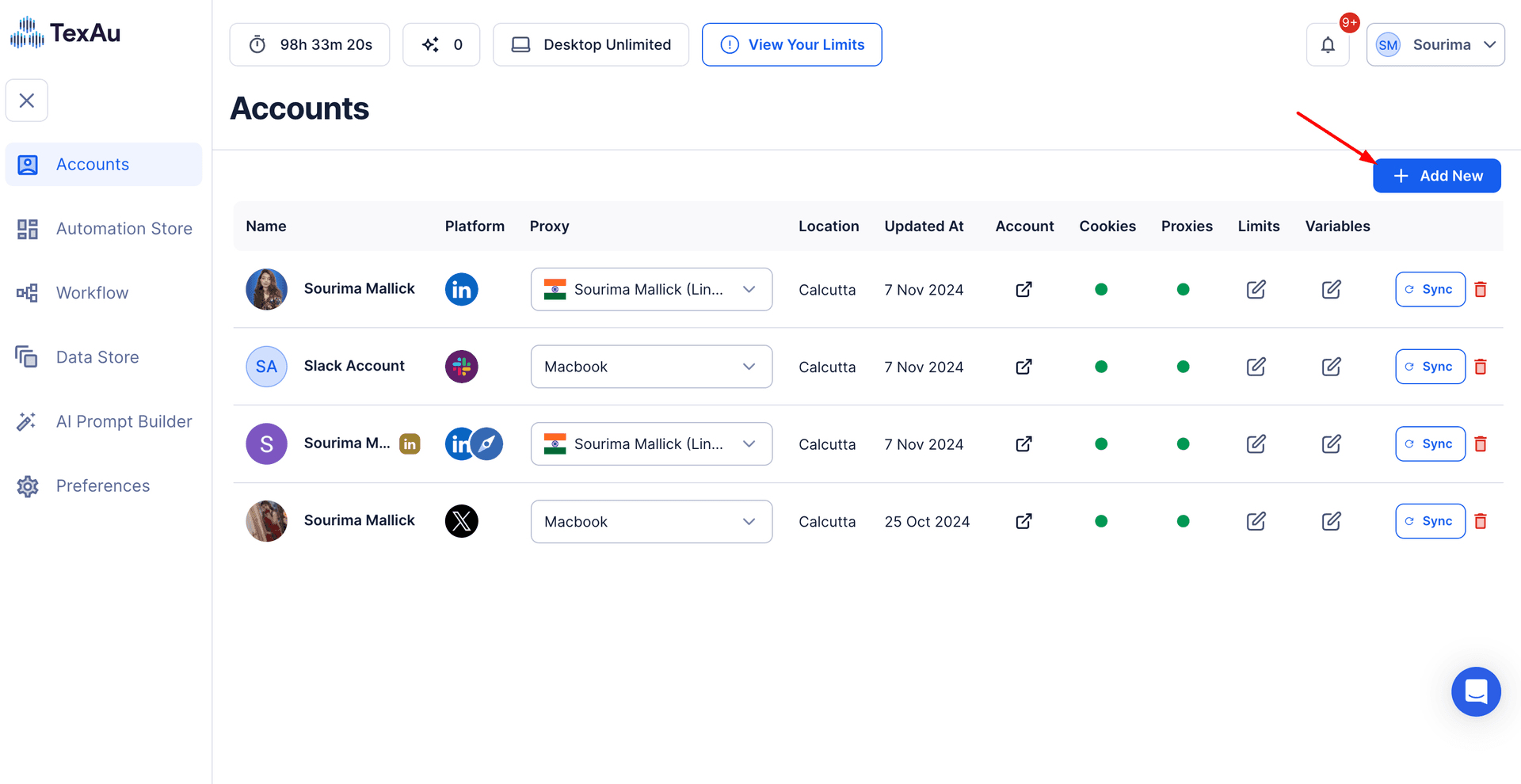
Task: Expand the Macbook proxy dropdown for Slack Account
Action: (x=651, y=367)
